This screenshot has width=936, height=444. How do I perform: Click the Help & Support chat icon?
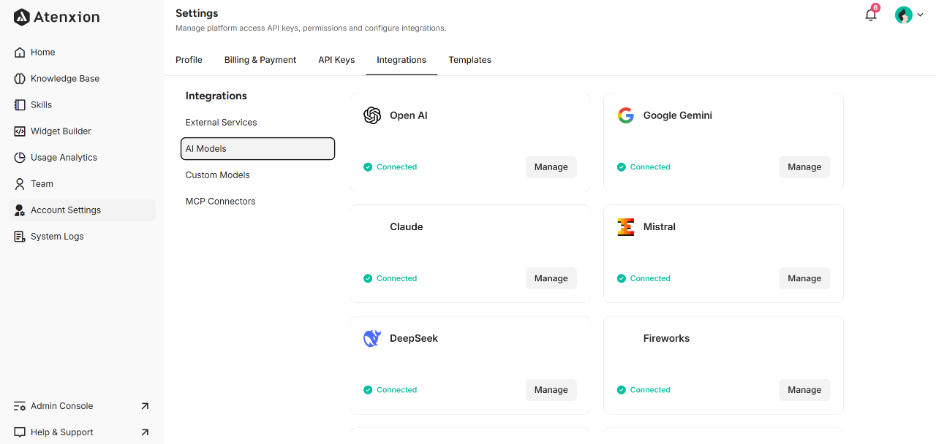(x=20, y=432)
